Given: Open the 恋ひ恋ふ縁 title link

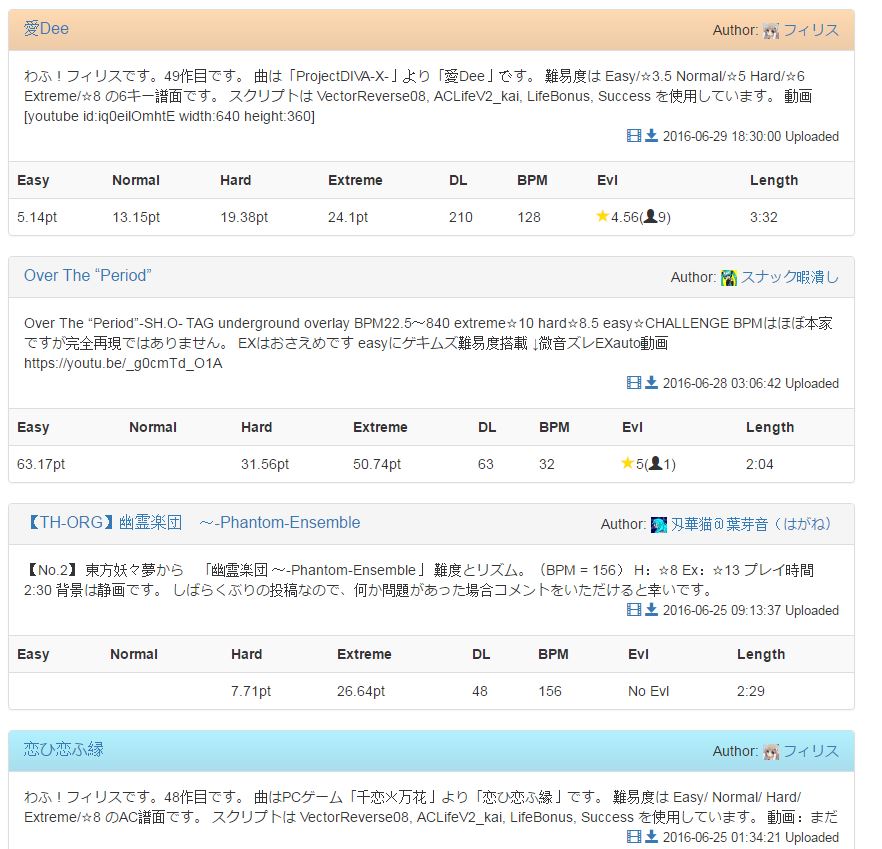Looking at the screenshot, I should click(x=64, y=750).
